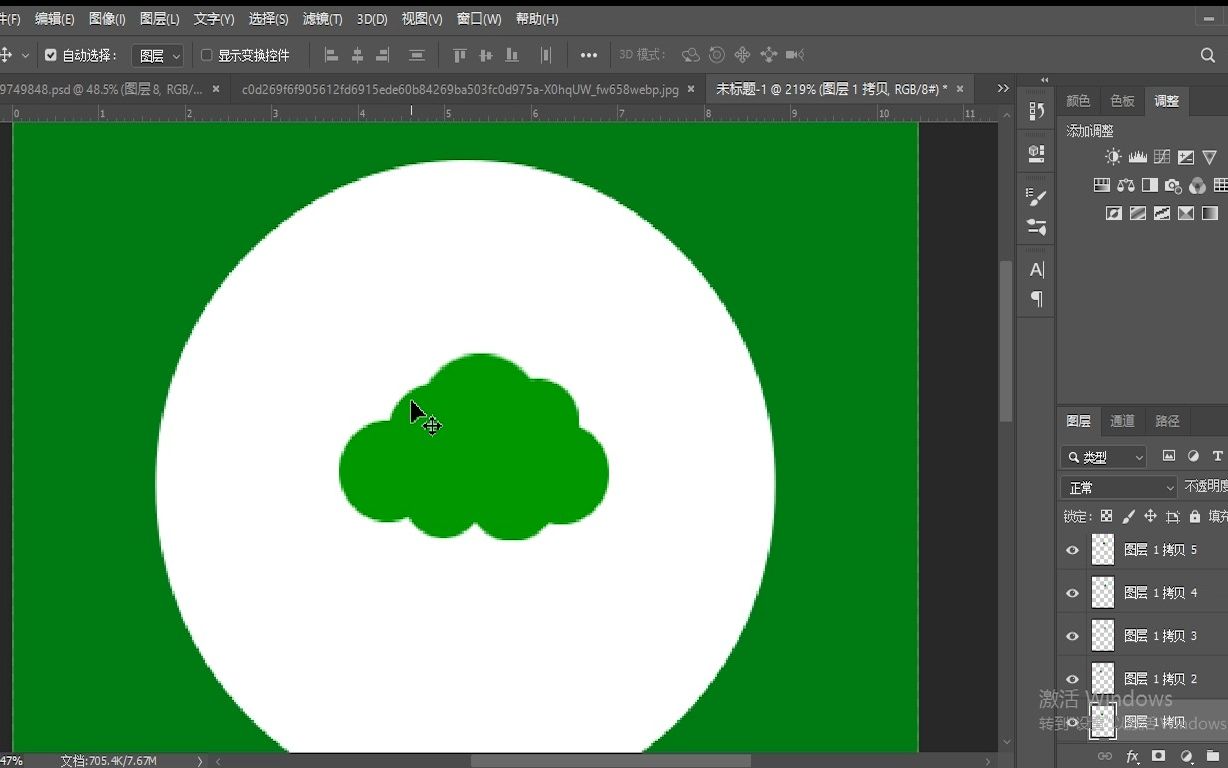
Task: Add a Posterize adjustment
Action: (x=1137, y=213)
